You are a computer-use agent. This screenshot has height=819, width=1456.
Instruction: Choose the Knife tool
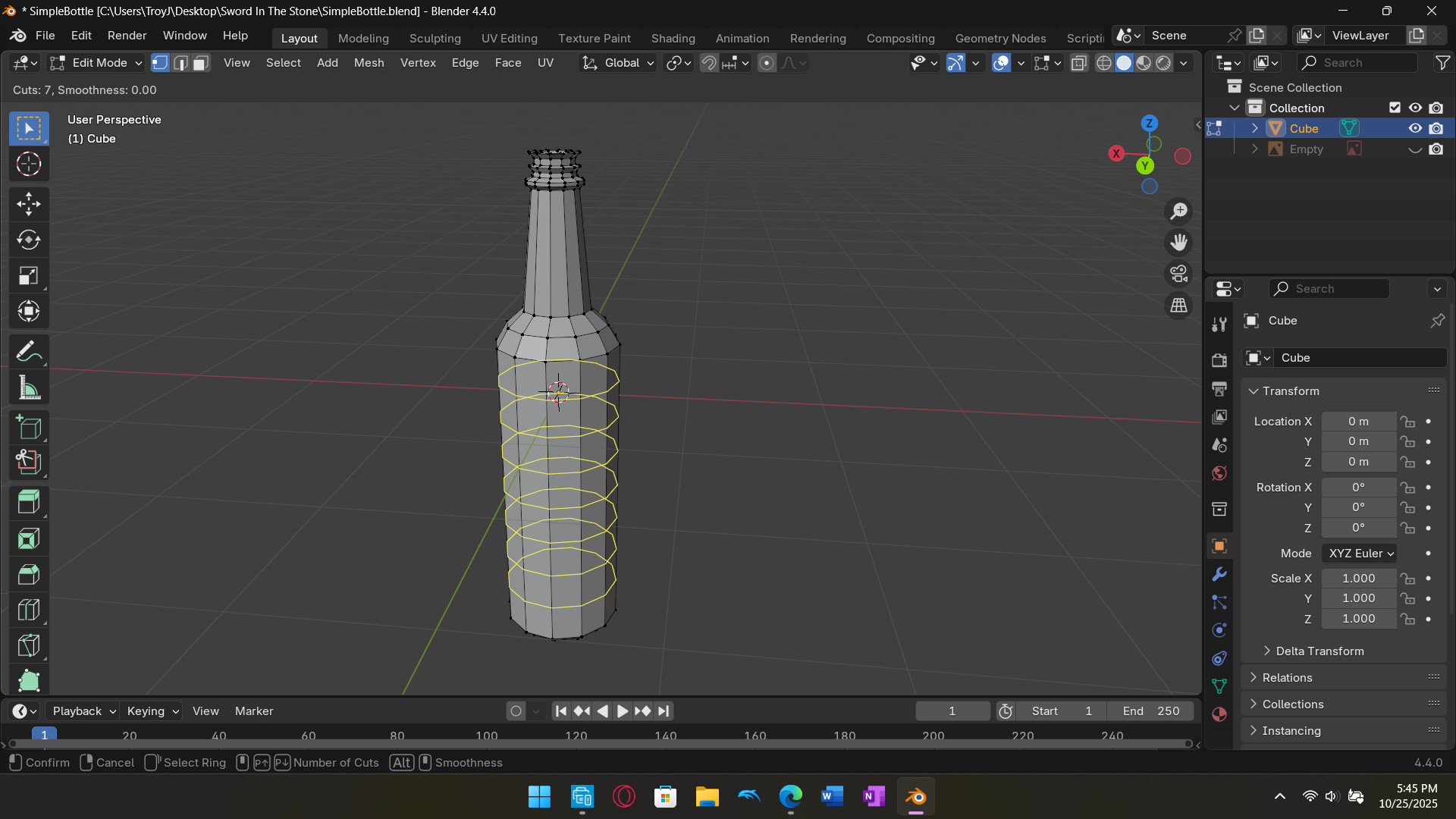click(x=29, y=646)
